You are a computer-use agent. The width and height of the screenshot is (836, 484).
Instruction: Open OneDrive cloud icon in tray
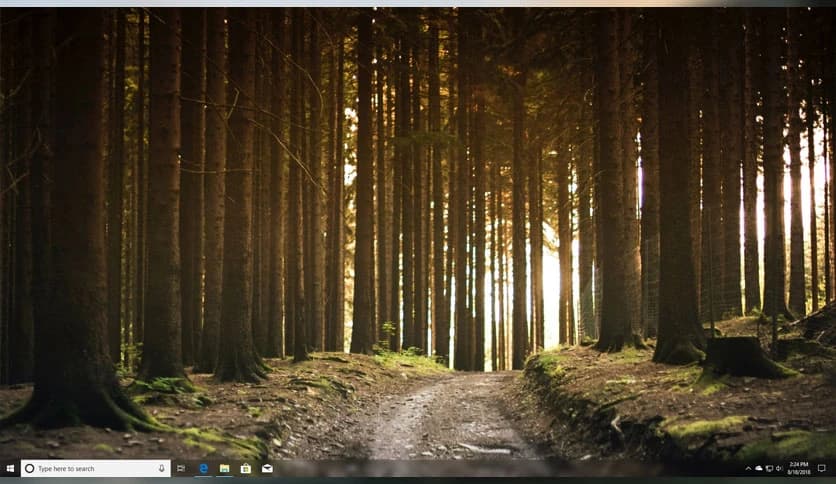pos(759,469)
